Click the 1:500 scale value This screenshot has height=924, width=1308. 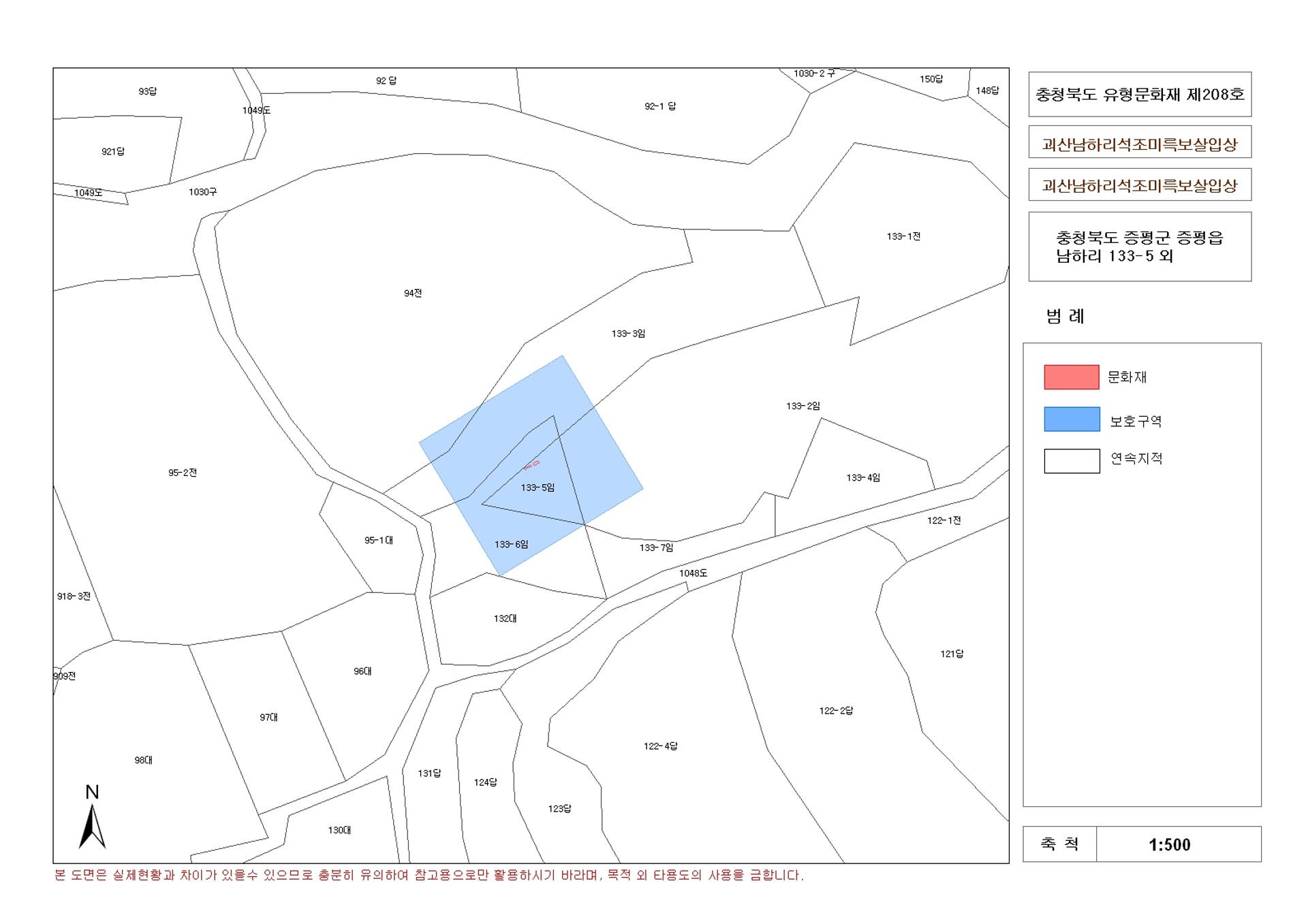coord(1169,845)
